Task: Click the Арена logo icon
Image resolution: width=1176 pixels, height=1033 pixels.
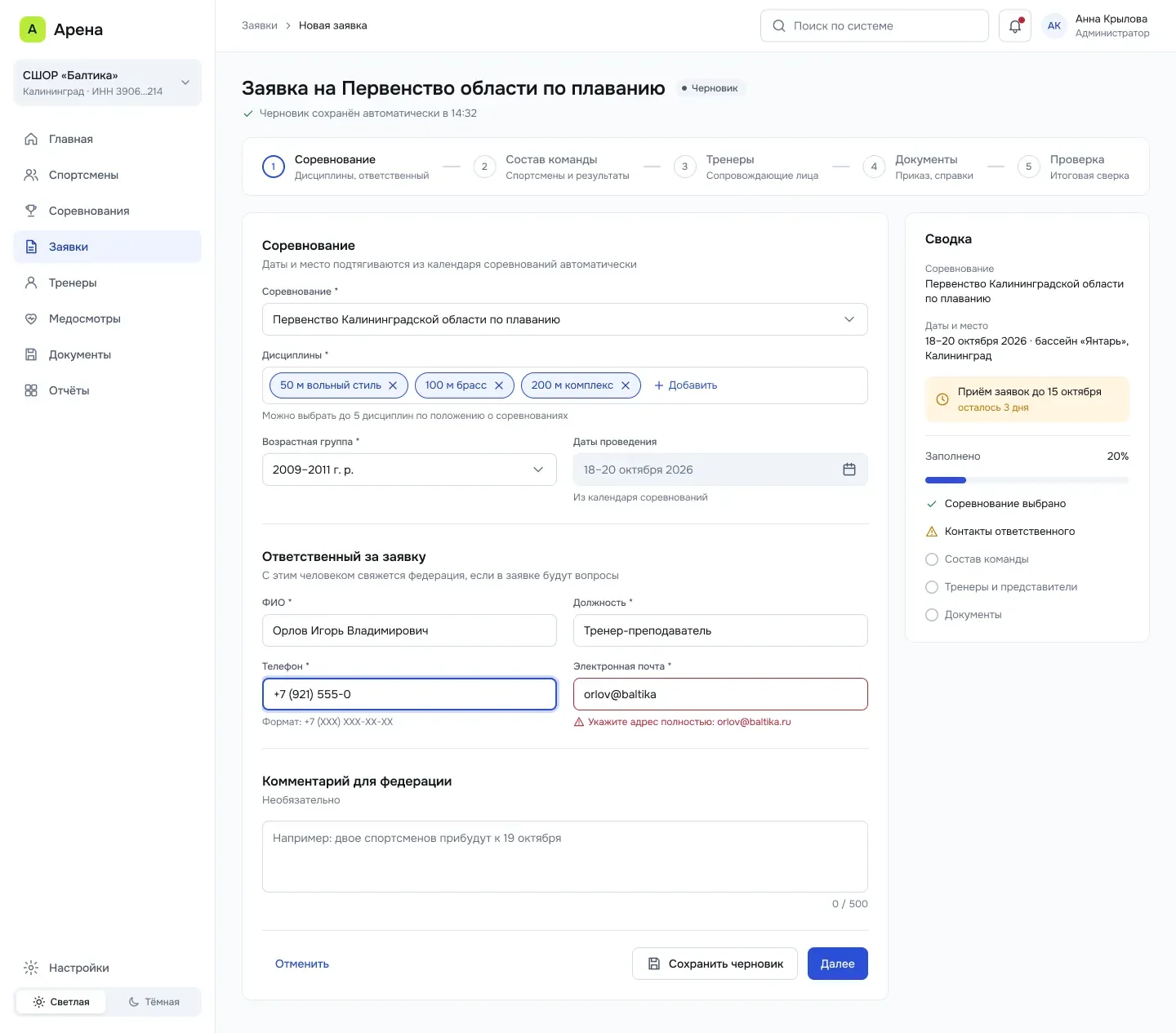Action: click(33, 29)
